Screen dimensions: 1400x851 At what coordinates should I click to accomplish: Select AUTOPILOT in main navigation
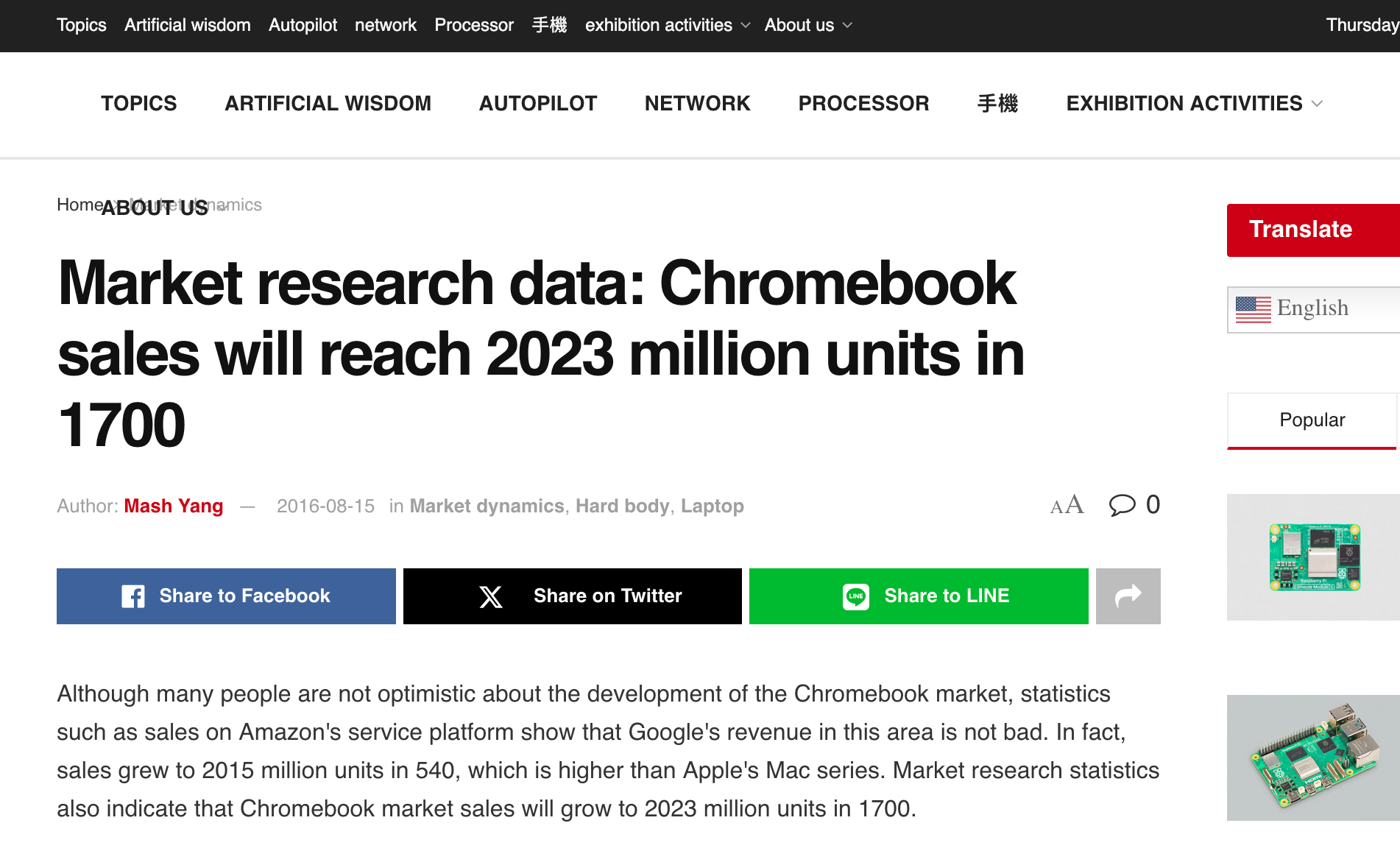point(538,104)
